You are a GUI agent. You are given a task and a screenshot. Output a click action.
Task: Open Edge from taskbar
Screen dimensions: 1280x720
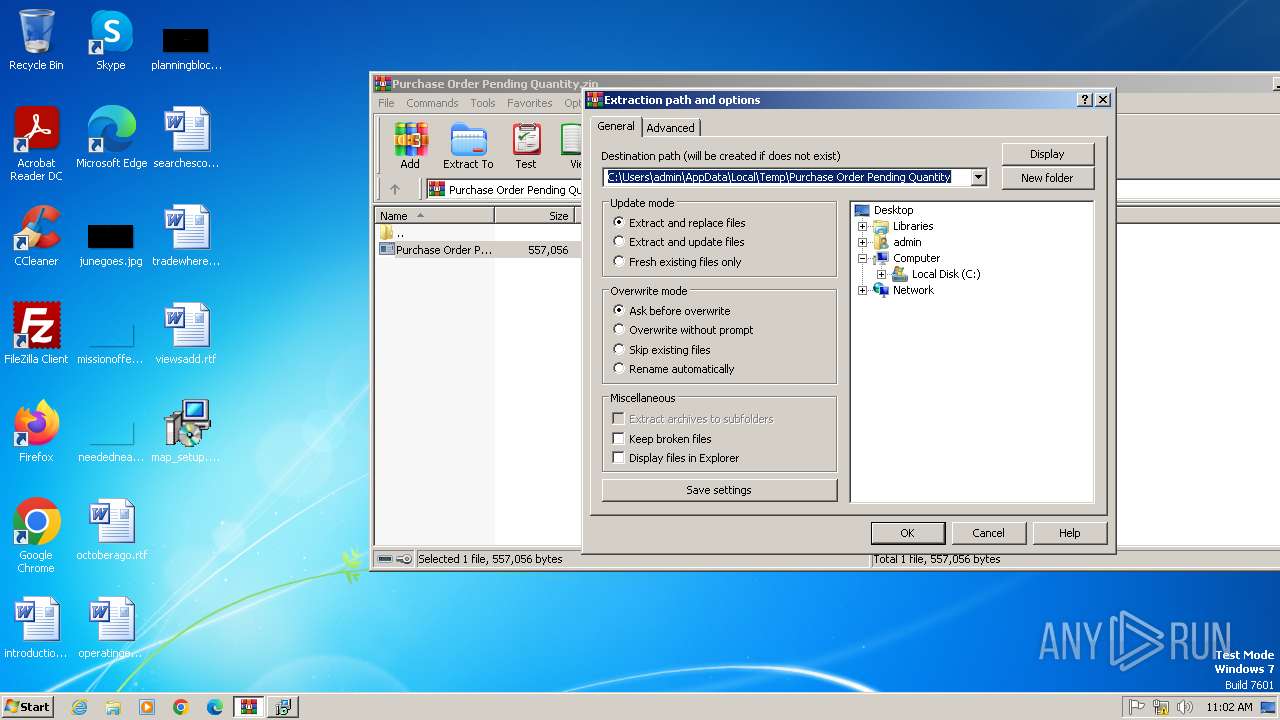pos(215,707)
